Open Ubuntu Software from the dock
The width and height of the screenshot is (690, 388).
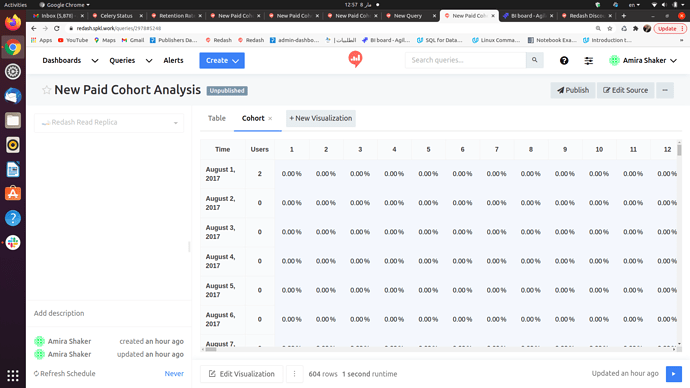[13, 194]
